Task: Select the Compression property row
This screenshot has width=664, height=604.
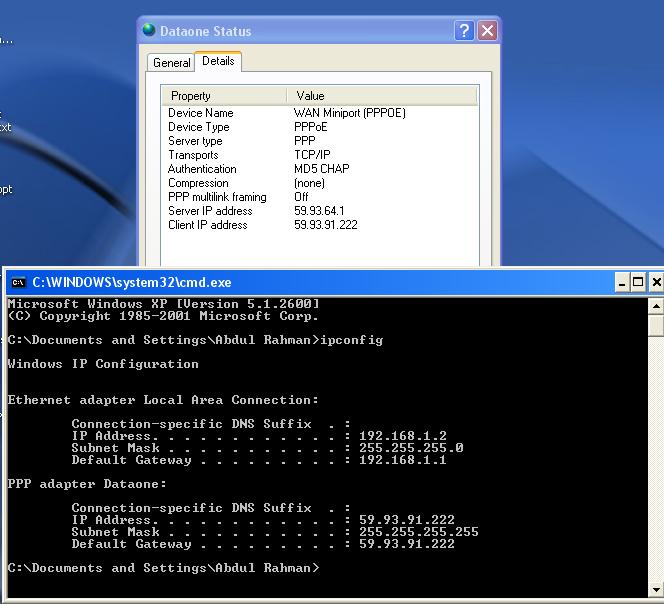Action: click(320, 183)
